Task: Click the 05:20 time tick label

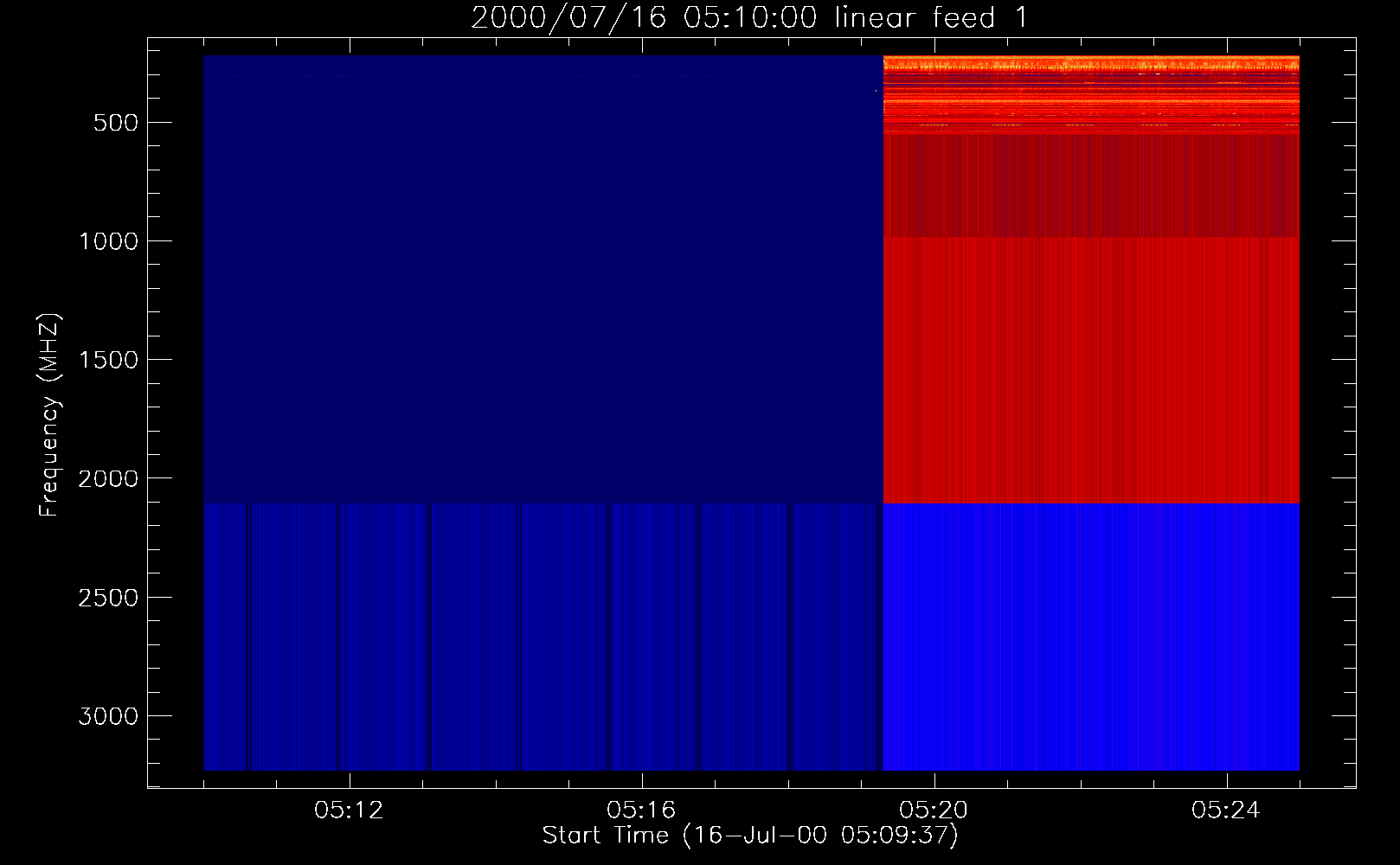Action: 934,811
